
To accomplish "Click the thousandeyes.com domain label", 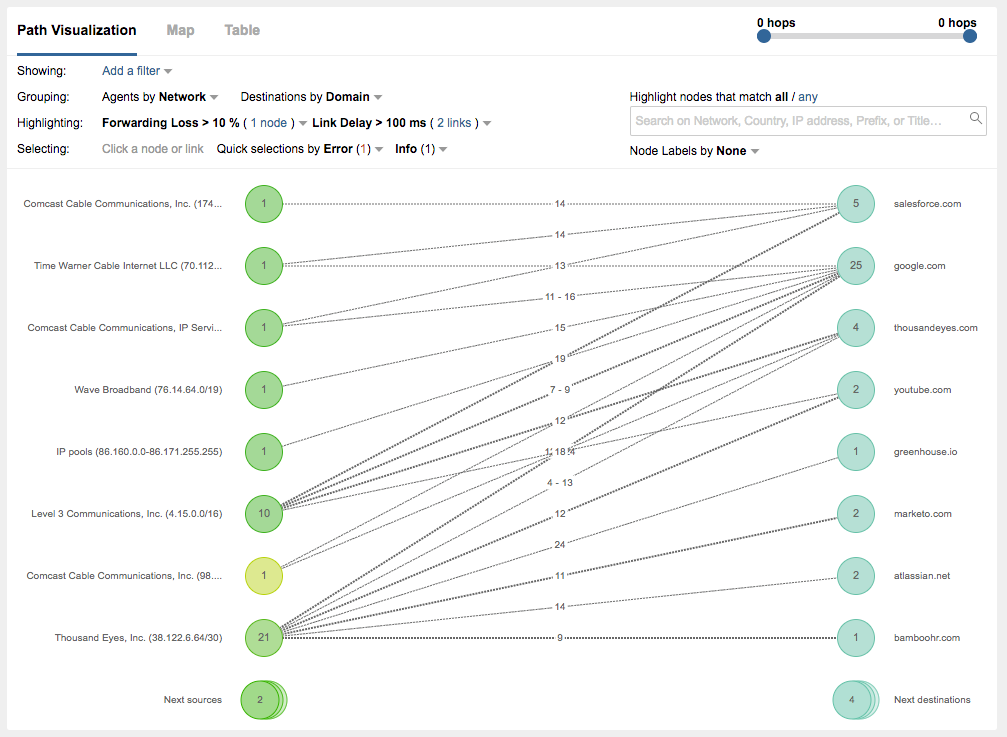I will [x=935, y=327].
